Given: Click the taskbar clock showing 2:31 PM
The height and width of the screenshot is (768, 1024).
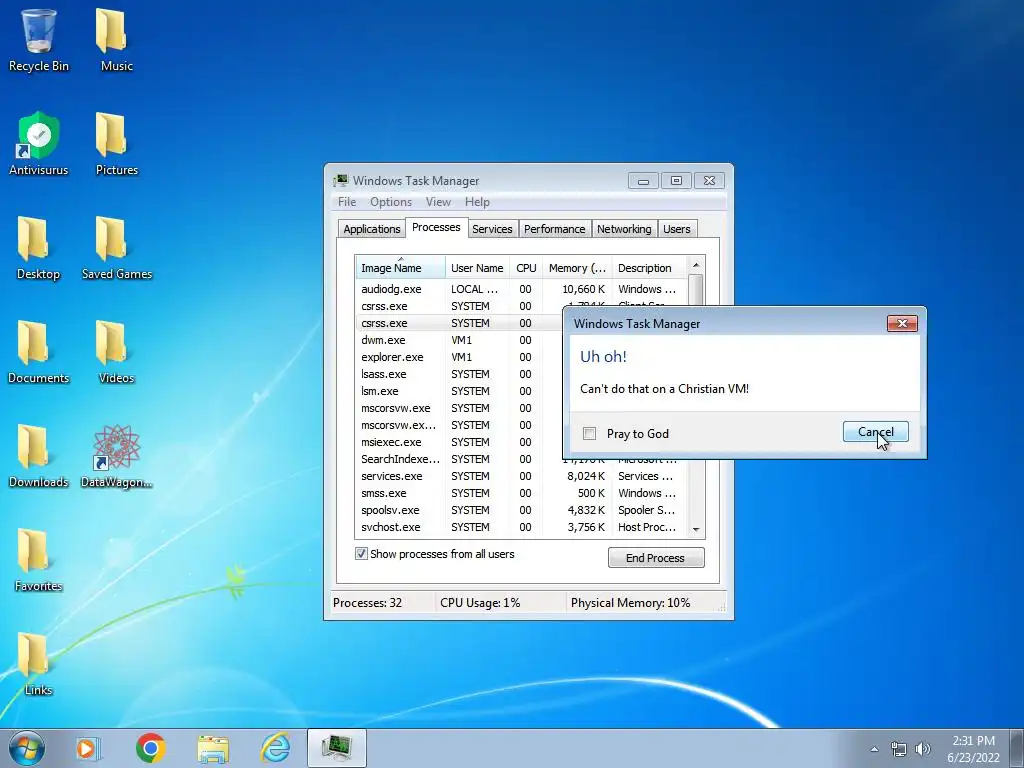Looking at the screenshot, I should [x=973, y=749].
